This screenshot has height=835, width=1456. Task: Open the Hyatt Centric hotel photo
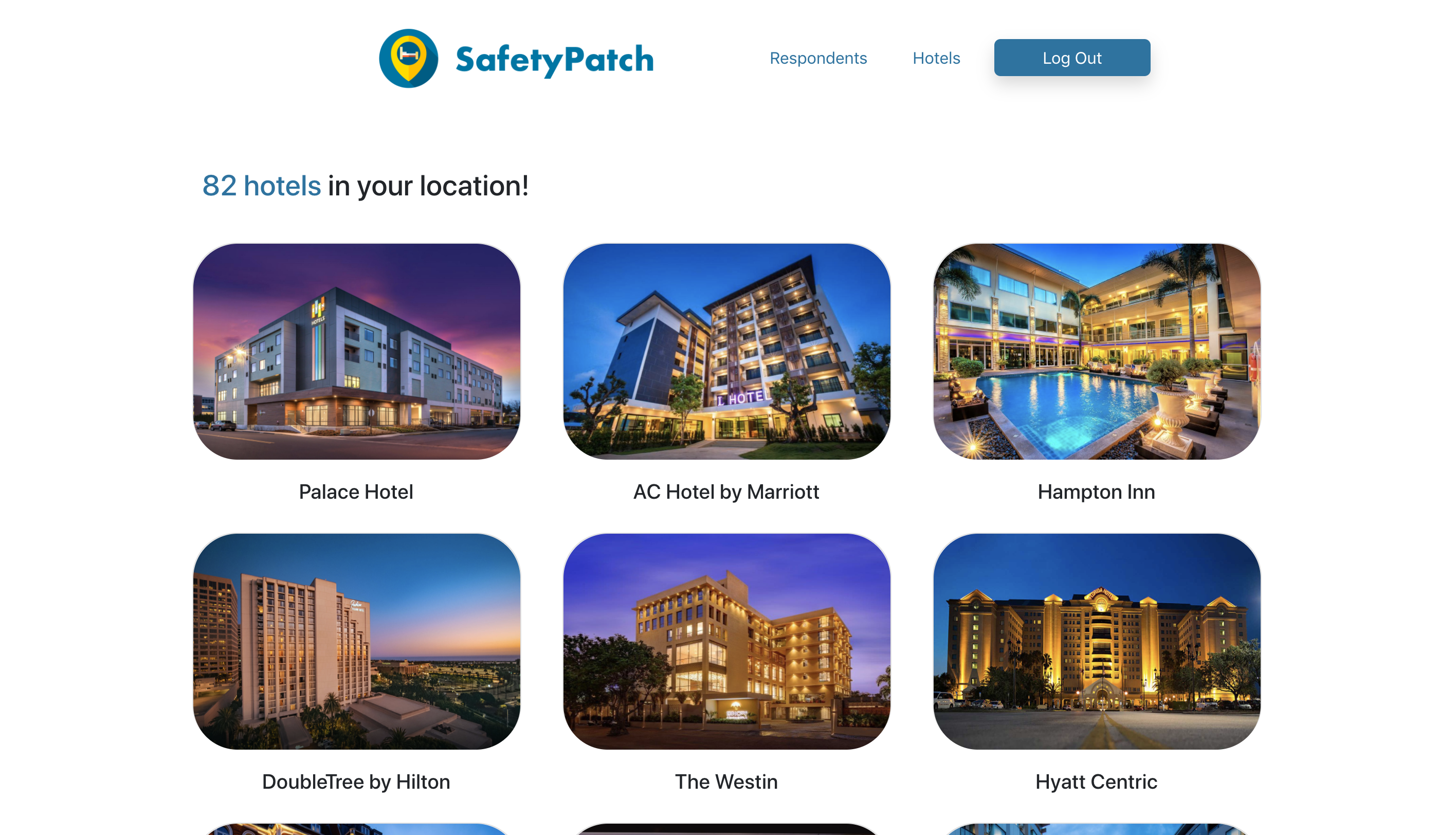(x=1096, y=641)
